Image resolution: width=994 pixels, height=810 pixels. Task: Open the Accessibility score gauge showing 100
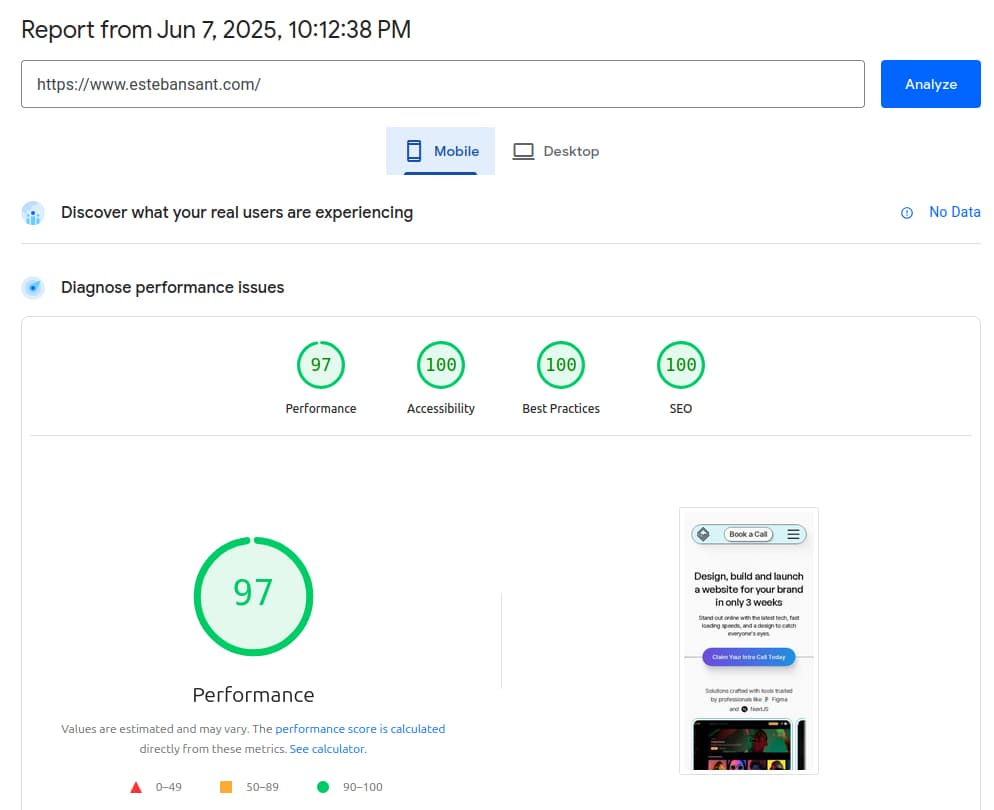441,365
